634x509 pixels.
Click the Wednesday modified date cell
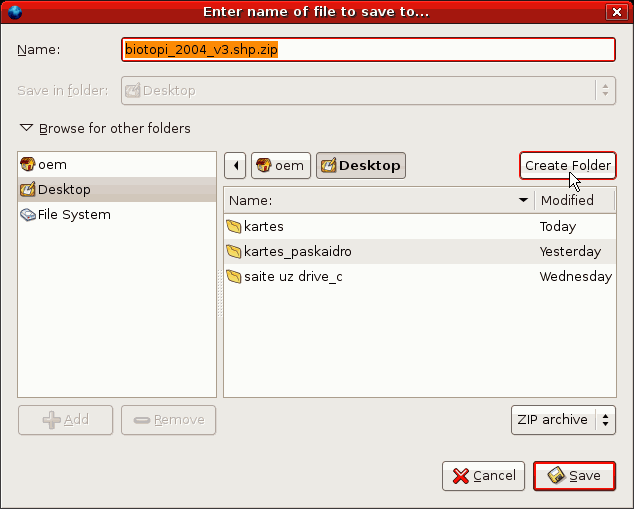click(576, 277)
